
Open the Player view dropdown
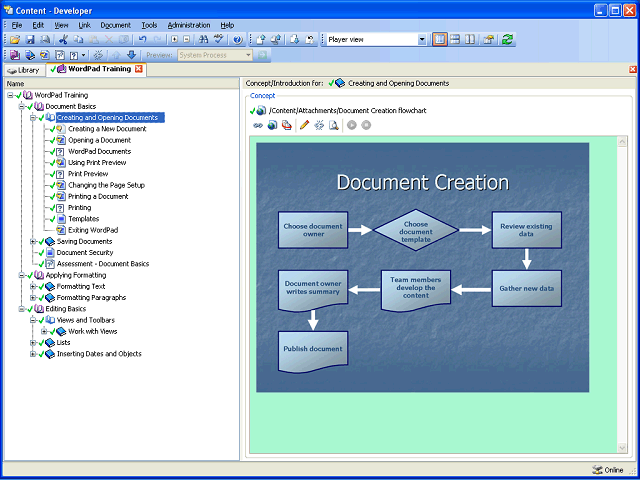[421, 40]
